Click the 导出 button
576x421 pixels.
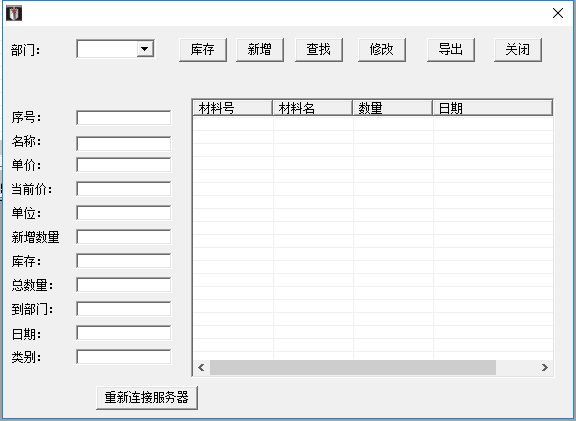point(451,50)
